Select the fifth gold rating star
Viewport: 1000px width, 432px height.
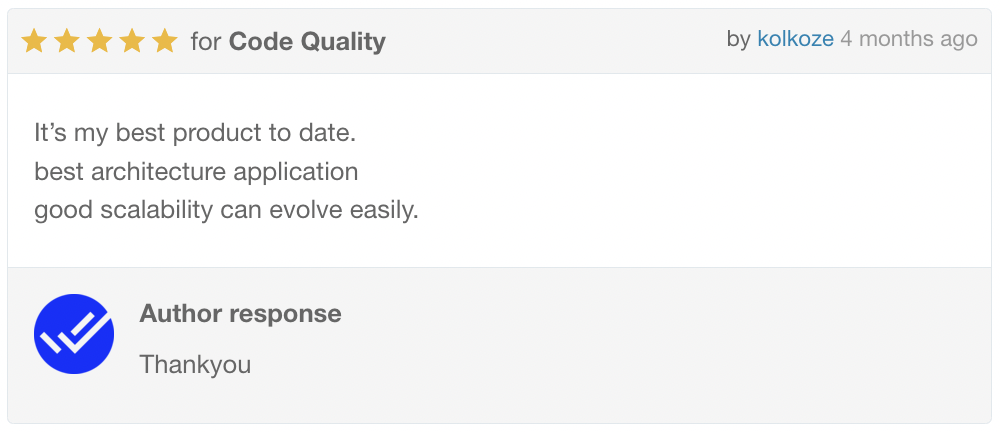click(165, 41)
